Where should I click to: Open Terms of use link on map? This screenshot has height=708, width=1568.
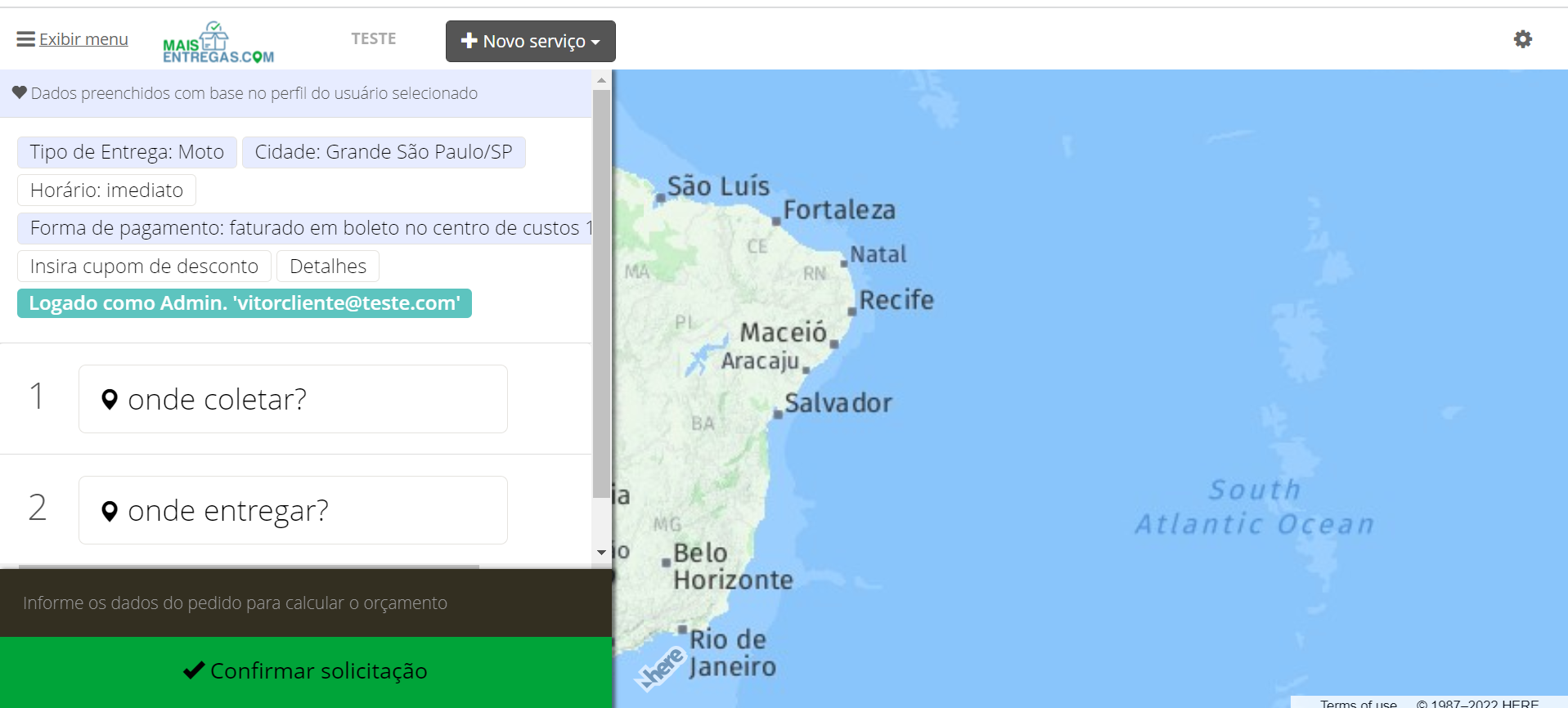point(1358,703)
